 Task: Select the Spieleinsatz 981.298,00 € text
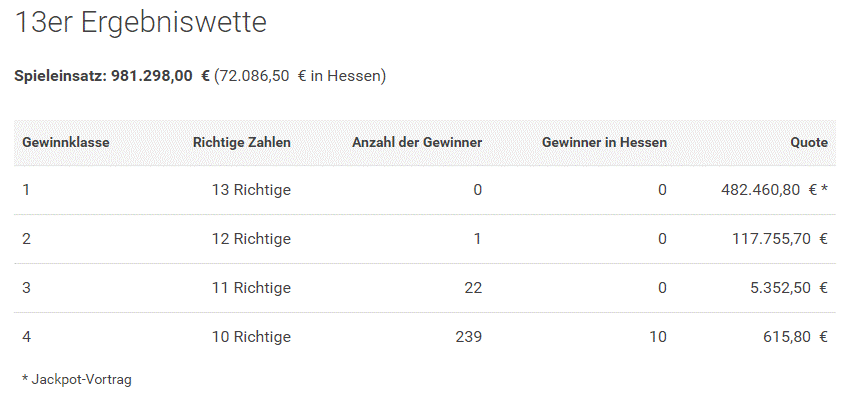point(112,76)
